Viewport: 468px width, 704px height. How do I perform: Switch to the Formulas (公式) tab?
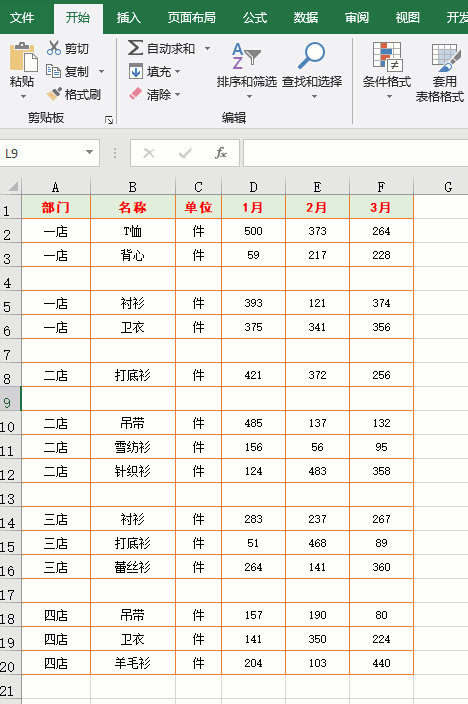pos(255,18)
